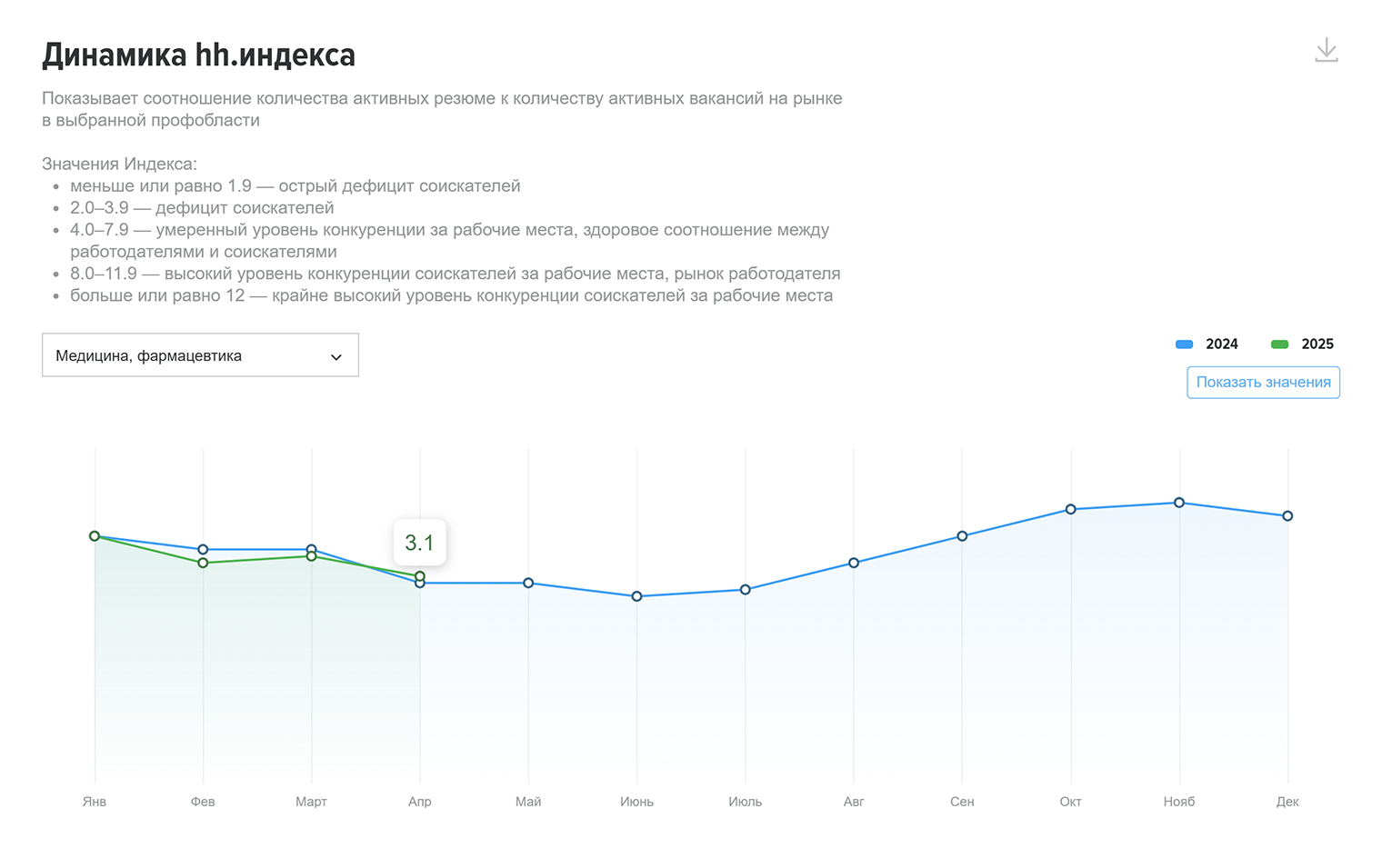
Task: Select the green 2025 February point
Action: click(x=203, y=564)
